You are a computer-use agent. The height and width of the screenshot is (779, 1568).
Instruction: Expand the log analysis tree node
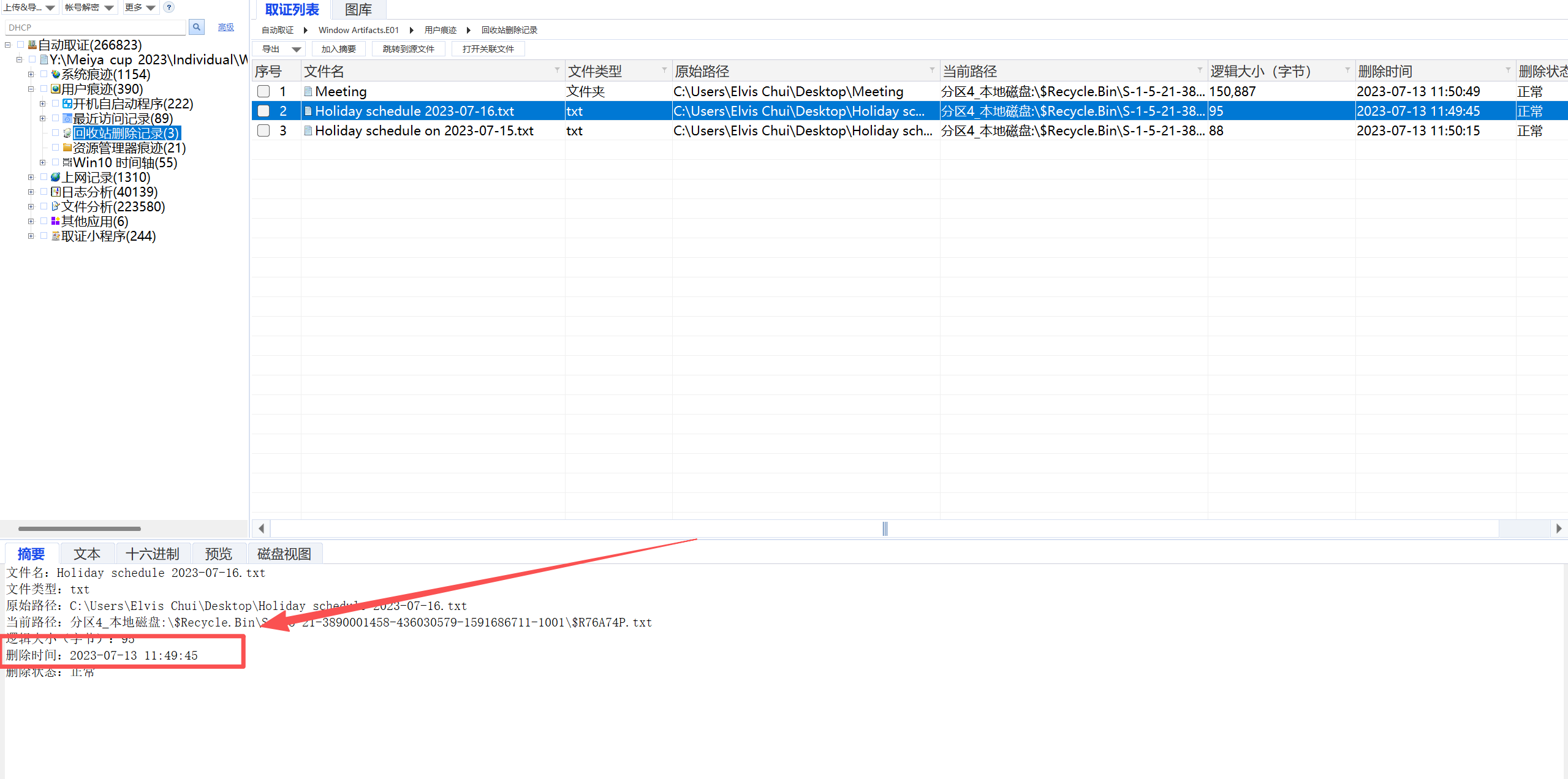[x=31, y=192]
